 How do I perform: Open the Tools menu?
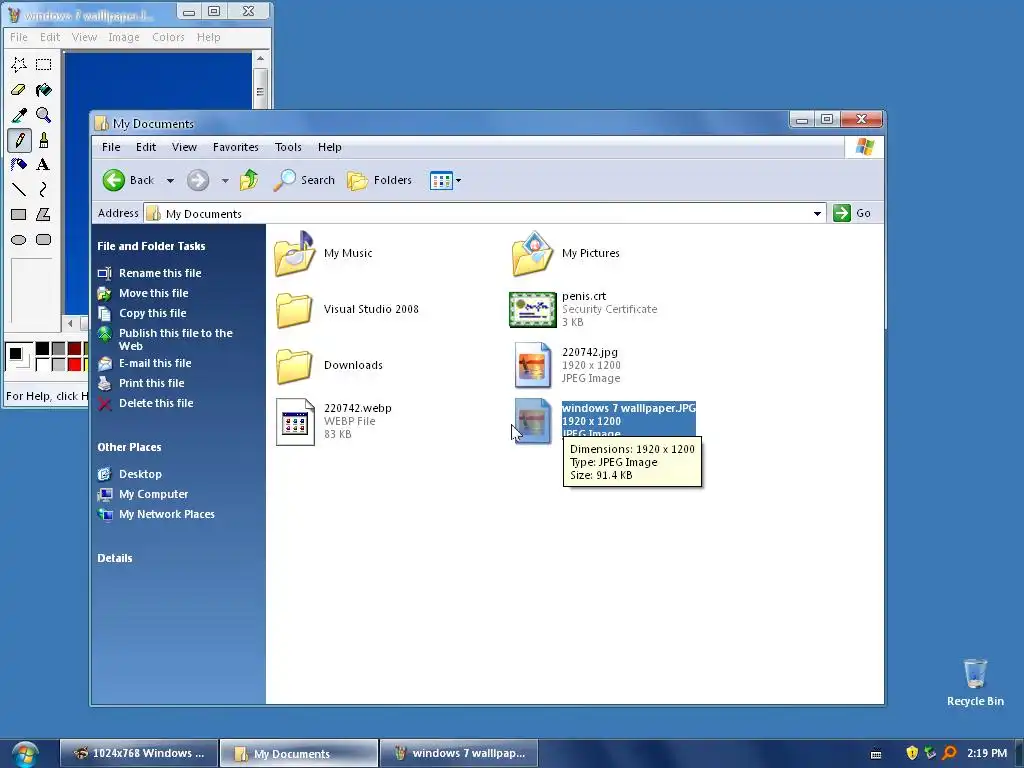288,147
